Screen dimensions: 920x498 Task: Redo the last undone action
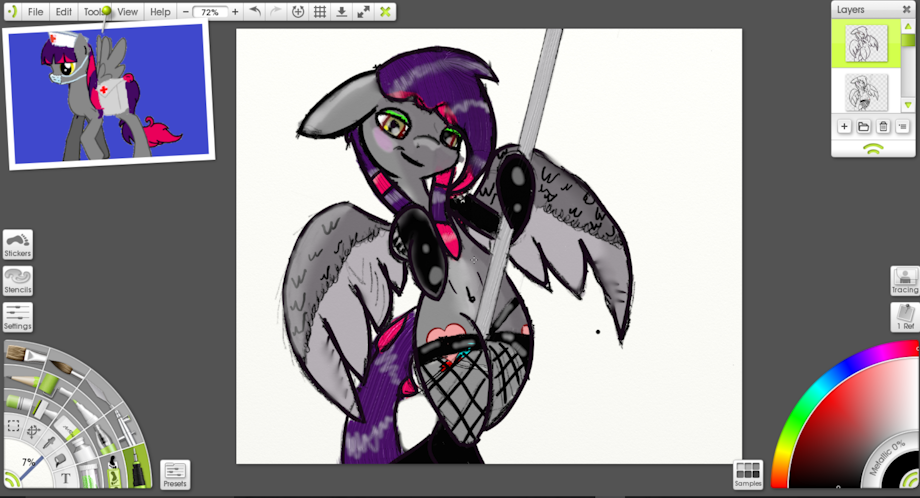click(276, 12)
